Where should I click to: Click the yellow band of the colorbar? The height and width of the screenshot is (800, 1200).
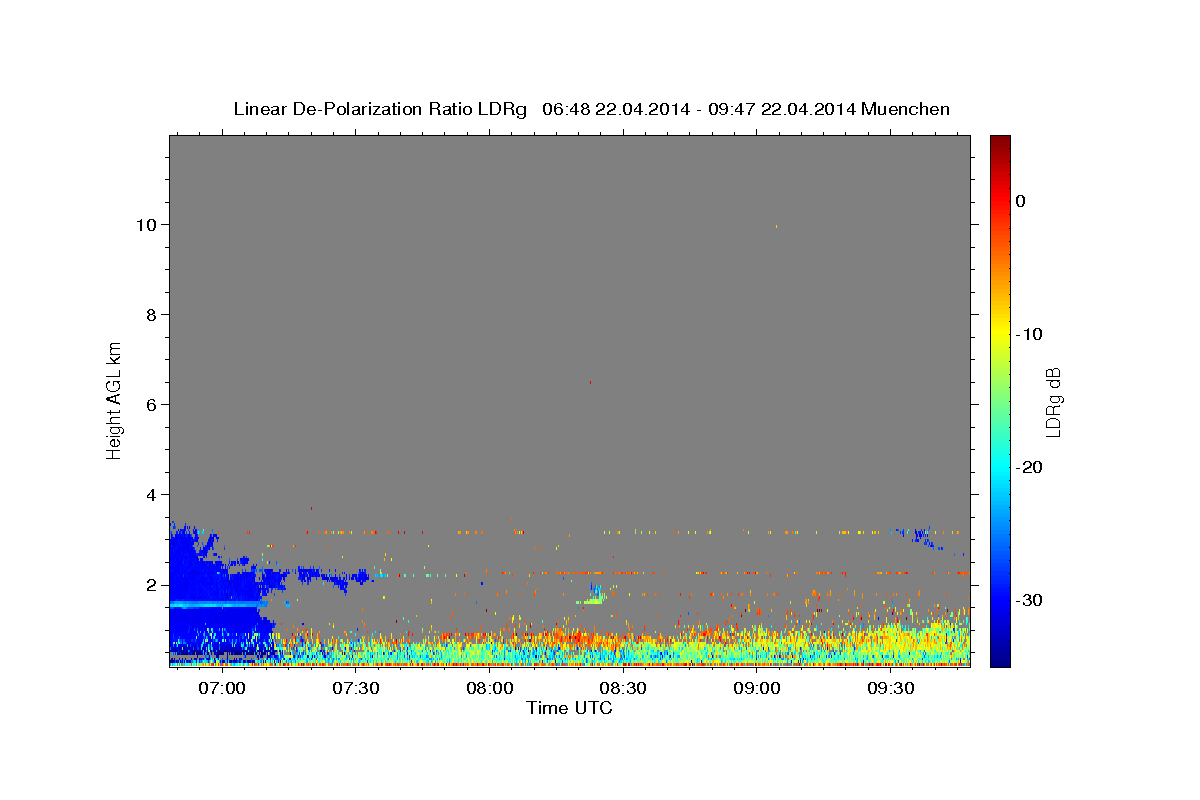coord(1000,334)
